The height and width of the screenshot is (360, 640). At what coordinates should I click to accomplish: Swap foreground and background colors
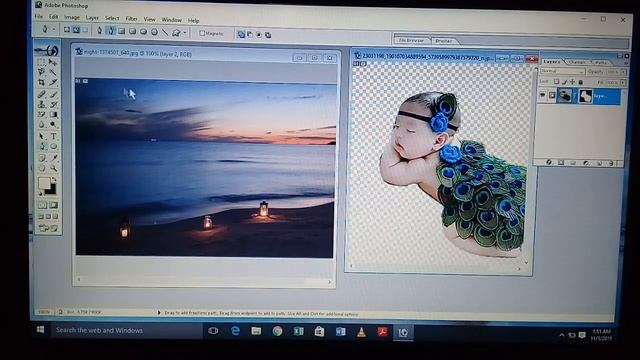click(x=54, y=179)
